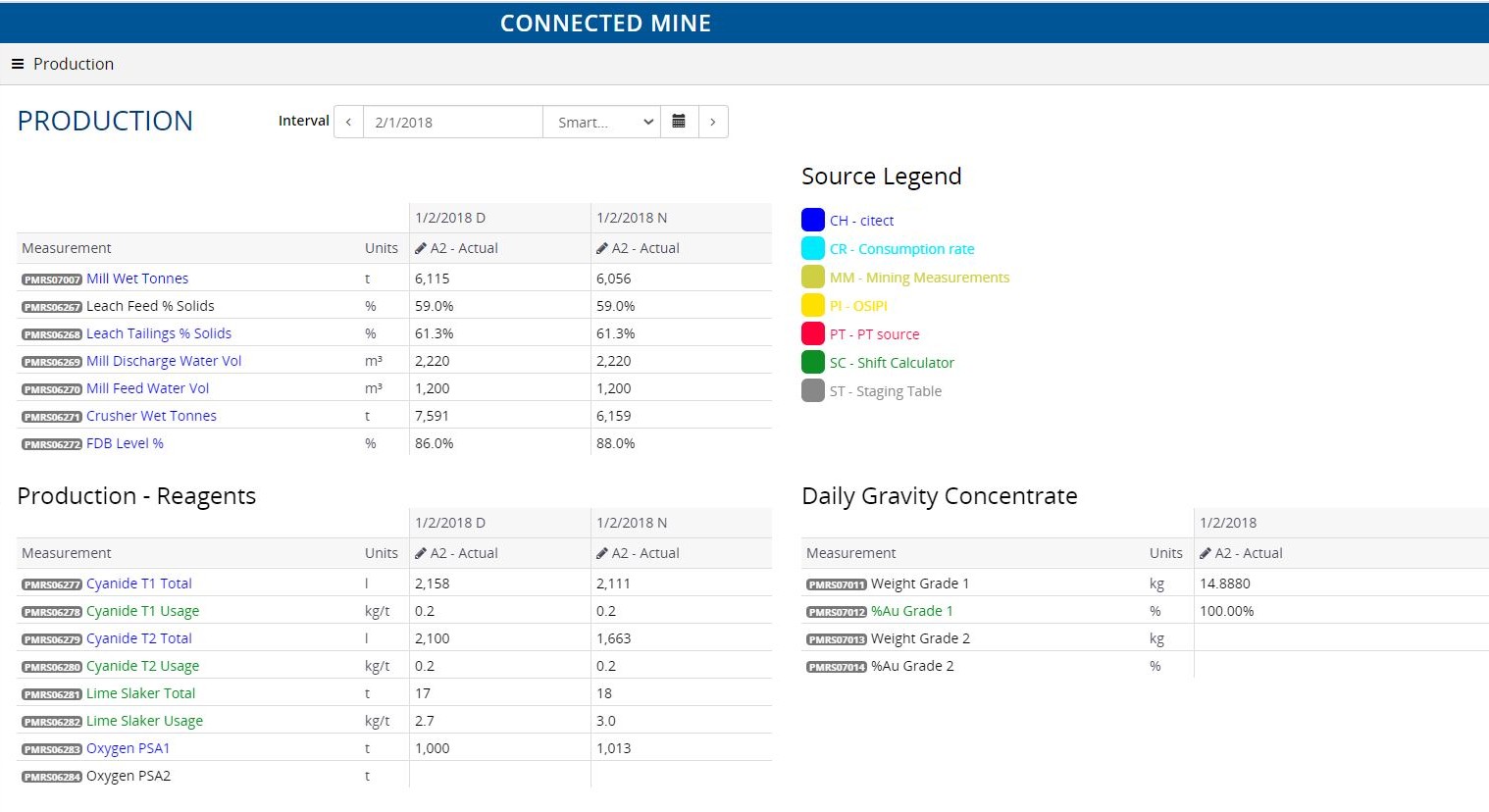Select the 14.8880 Weight Grade 1 value
The width and height of the screenshot is (1489, 812).
(1225, 584)
